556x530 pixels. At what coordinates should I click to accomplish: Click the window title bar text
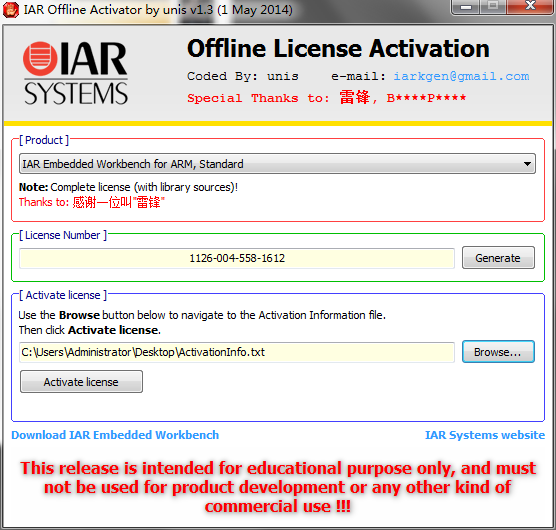pyautogui.click(x=158, y=10)
